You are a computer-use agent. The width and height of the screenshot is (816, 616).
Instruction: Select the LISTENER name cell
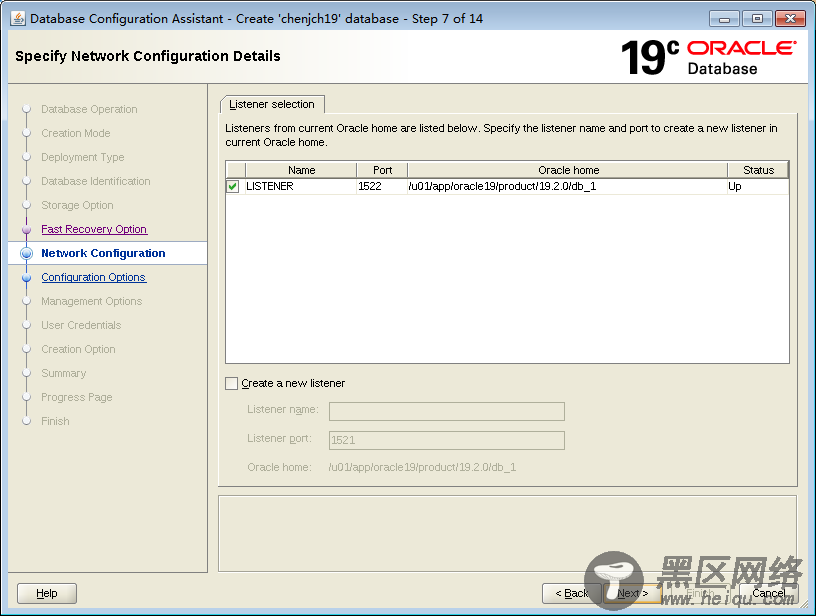[301, 186]
